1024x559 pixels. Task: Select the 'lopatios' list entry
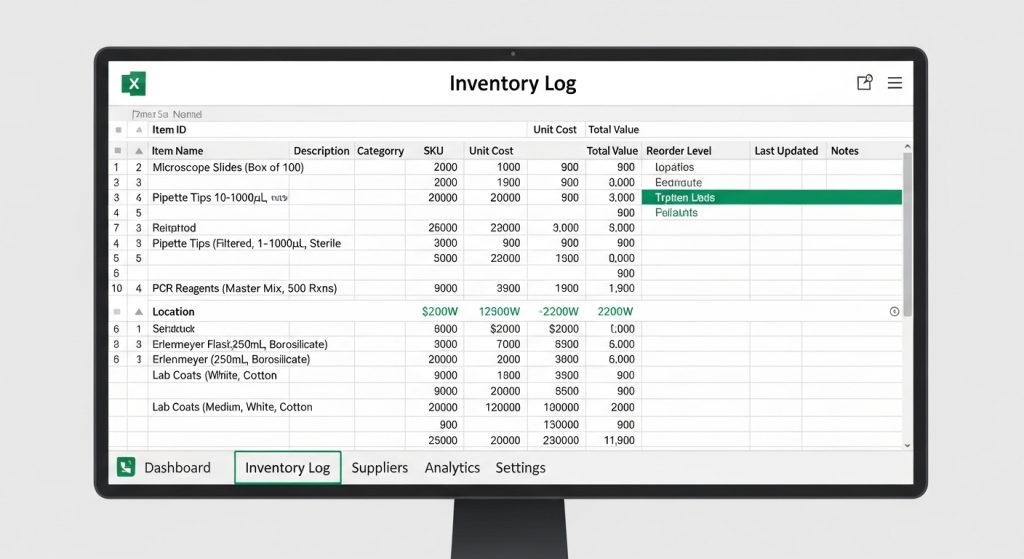pyautogui.click(x=675, y=167)
